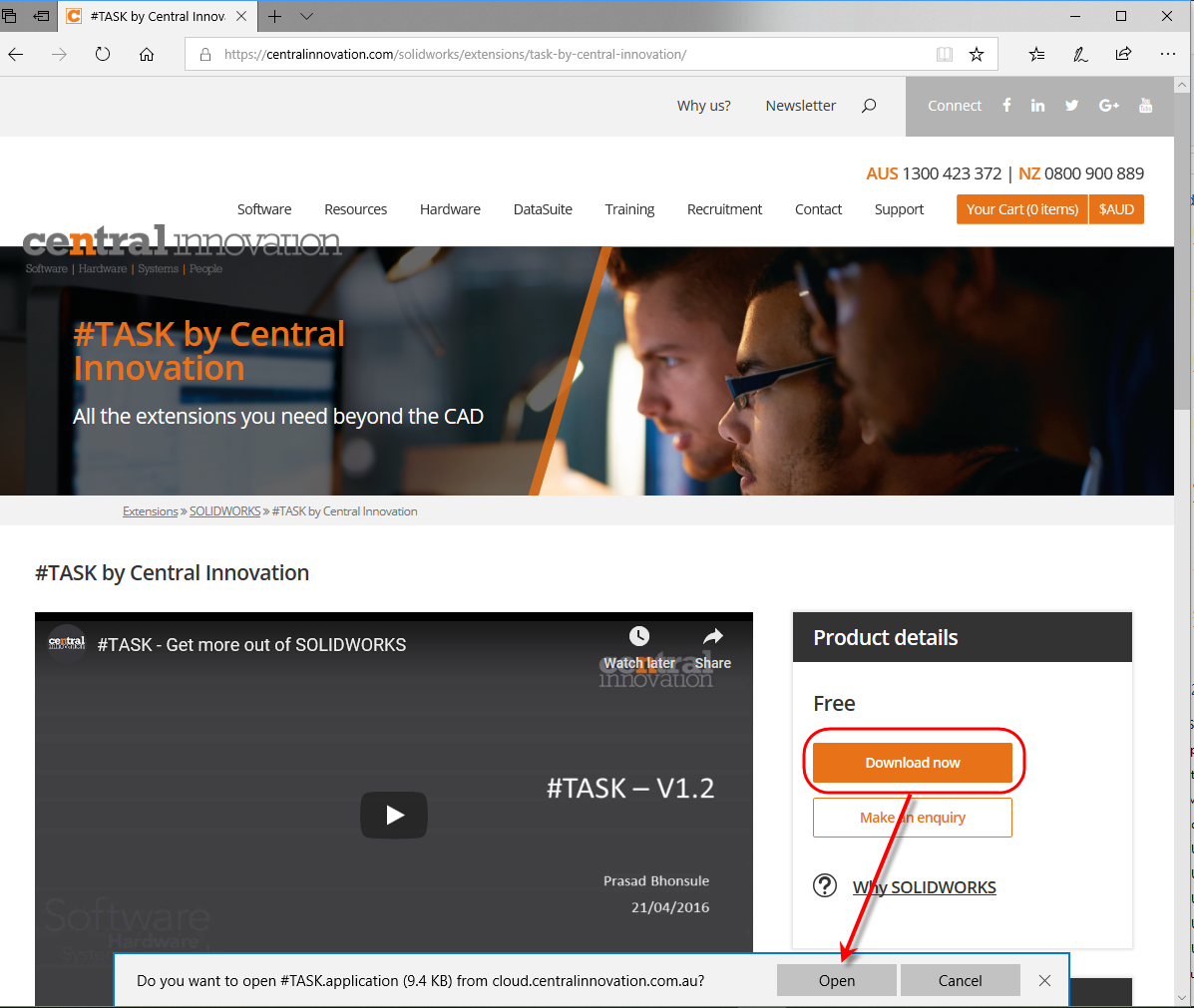Visit Central Innovation on Google Plus

pyautogui.click(x=1109, y=105)
